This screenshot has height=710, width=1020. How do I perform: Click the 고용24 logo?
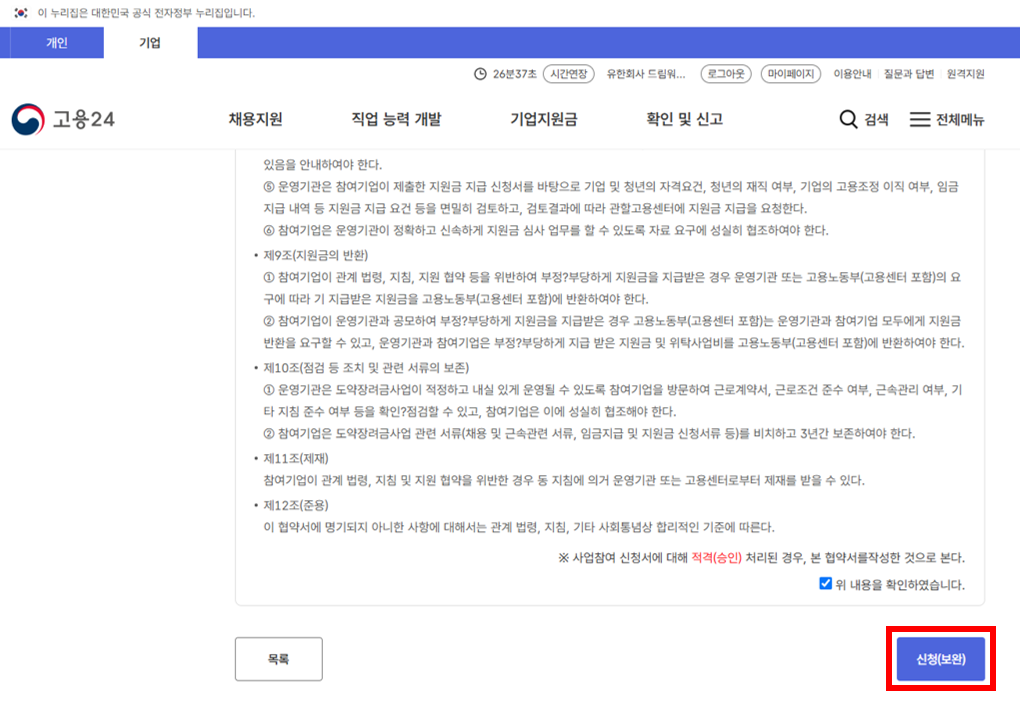pyautogui.click(x=63, y=119)
